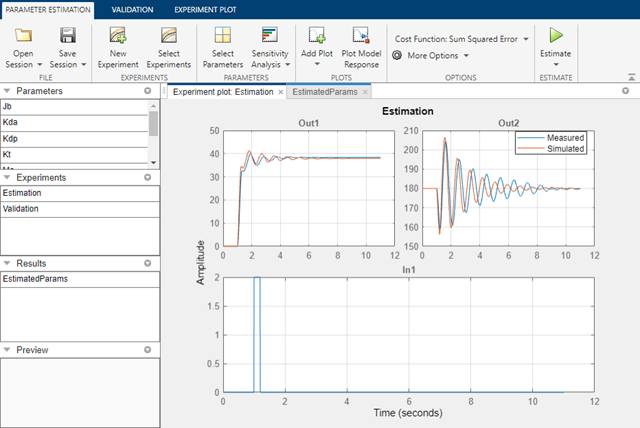Collapse the toolstrip ribbon
The height and width of the screenshot is (428, 640).
631,77
